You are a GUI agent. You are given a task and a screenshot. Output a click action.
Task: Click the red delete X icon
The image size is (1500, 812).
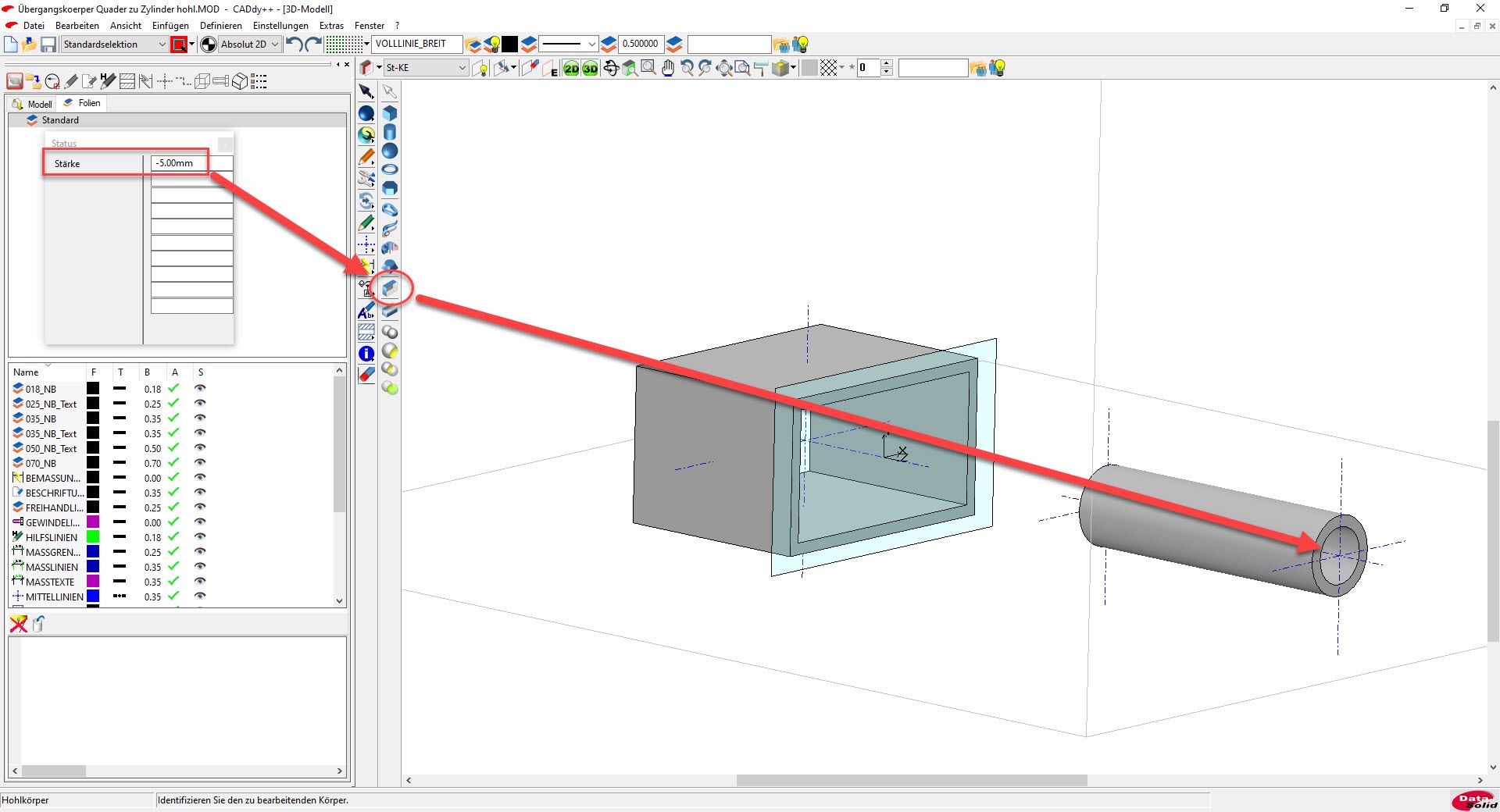[x=19, y=624]
